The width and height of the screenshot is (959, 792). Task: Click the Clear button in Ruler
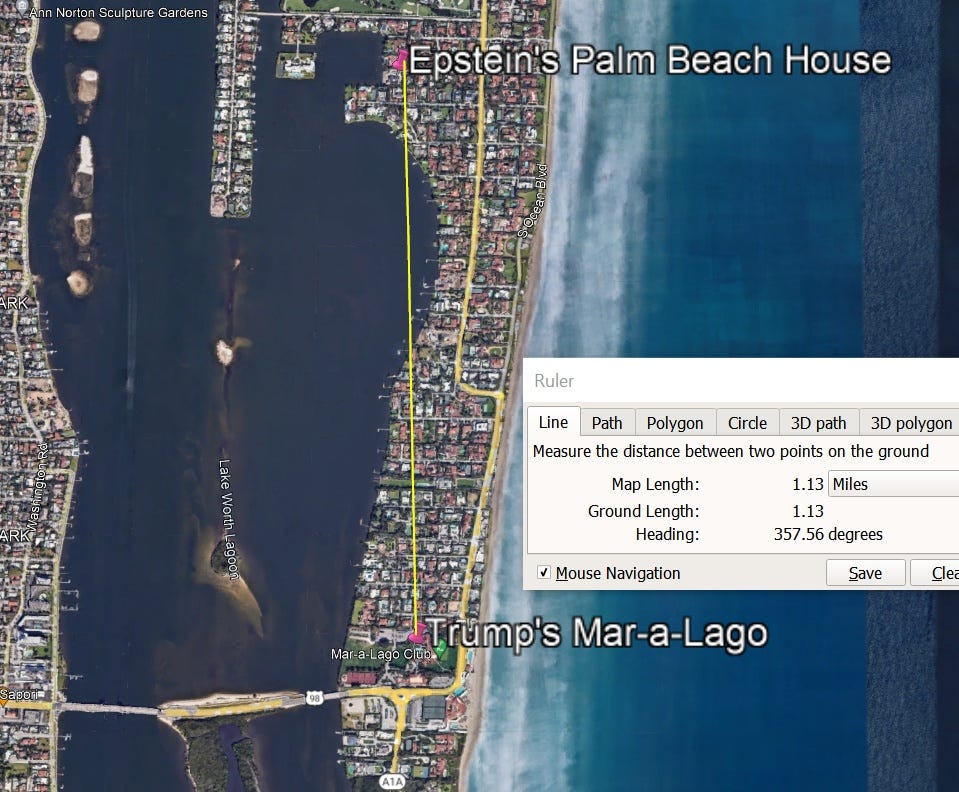click(x=935, y=573)
